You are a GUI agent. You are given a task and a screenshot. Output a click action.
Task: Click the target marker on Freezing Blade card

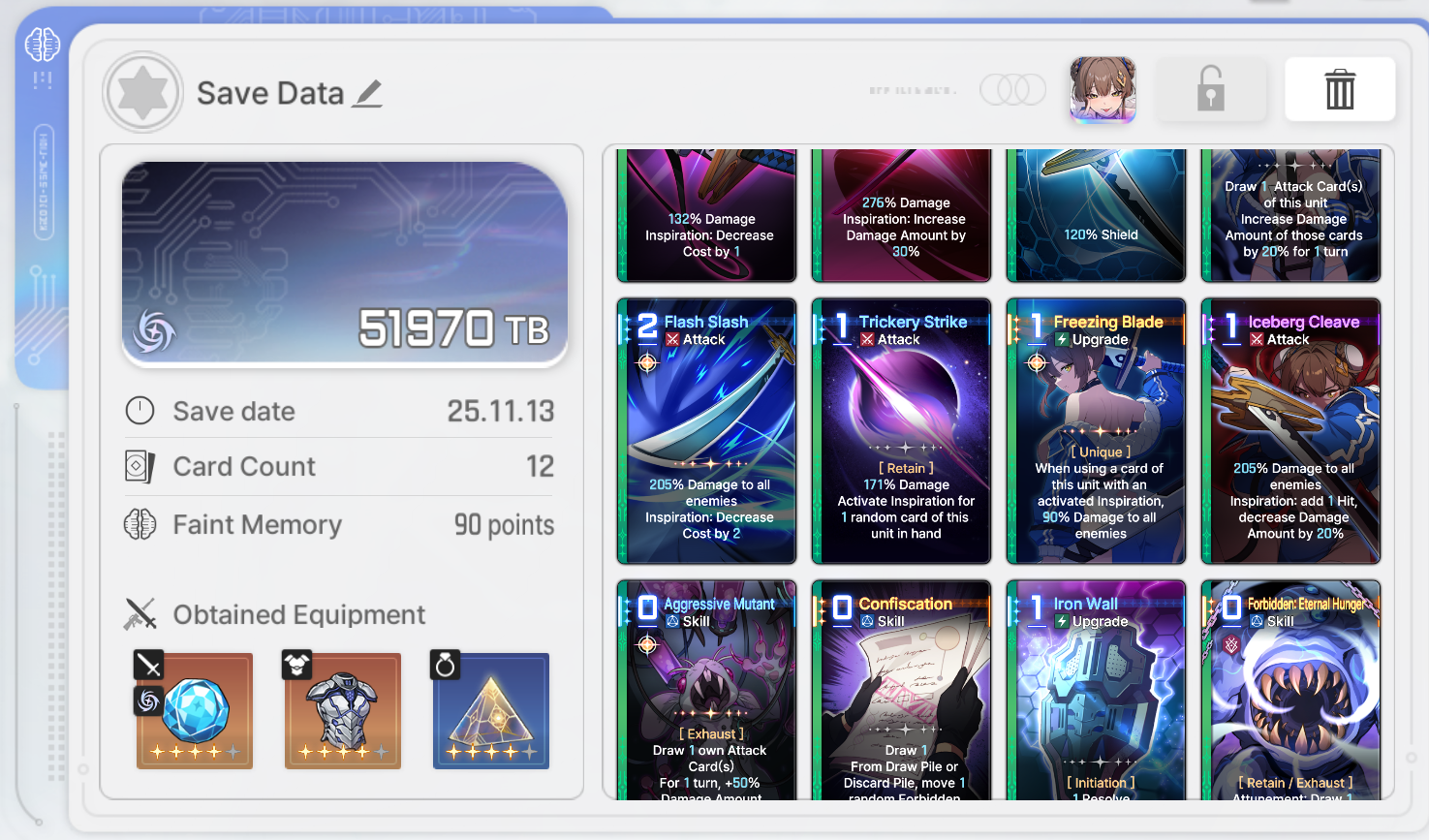coord(1037,362)
